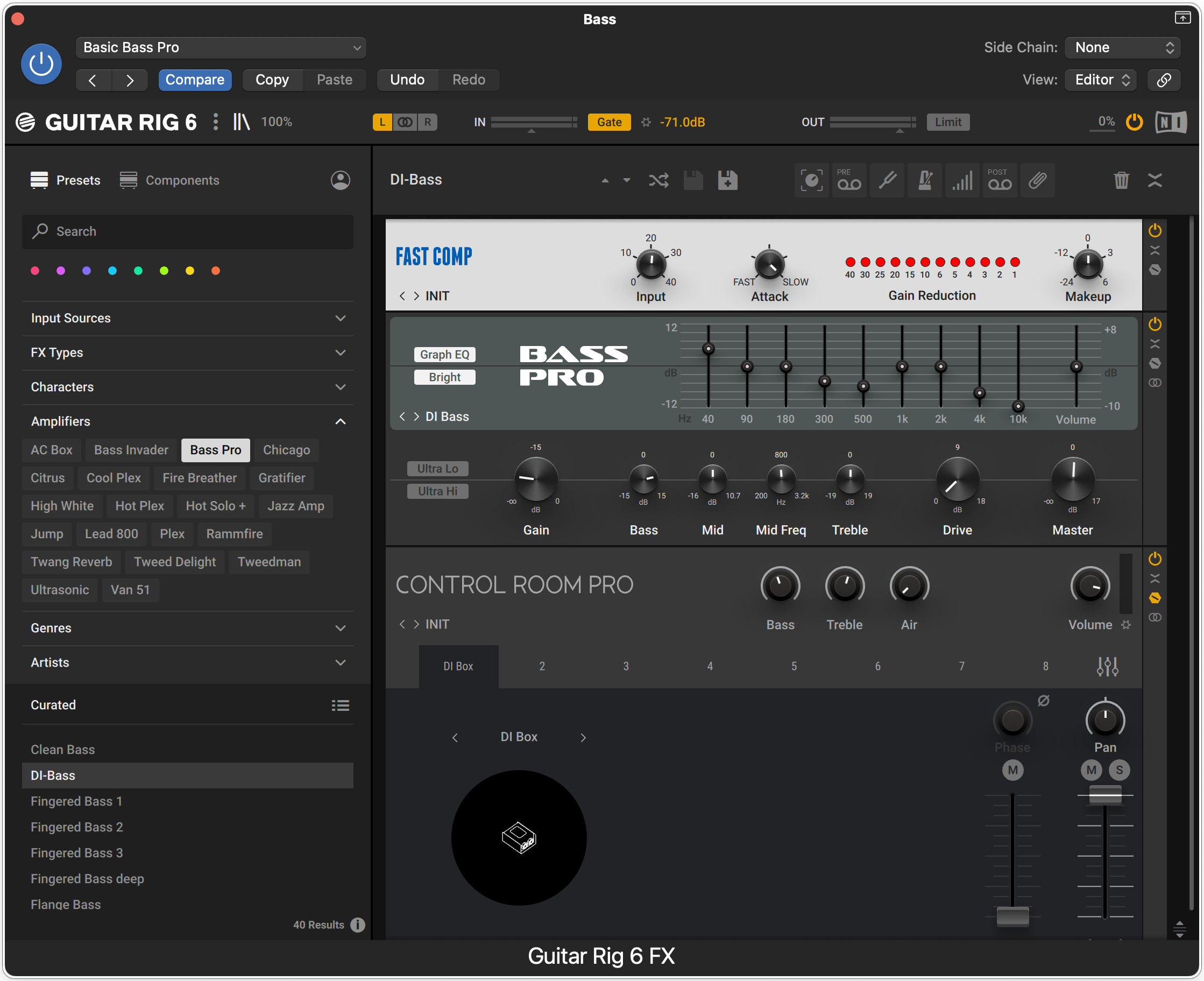Open the user account icon
This screenshot has height=981, width=1204.
point(340,180)
